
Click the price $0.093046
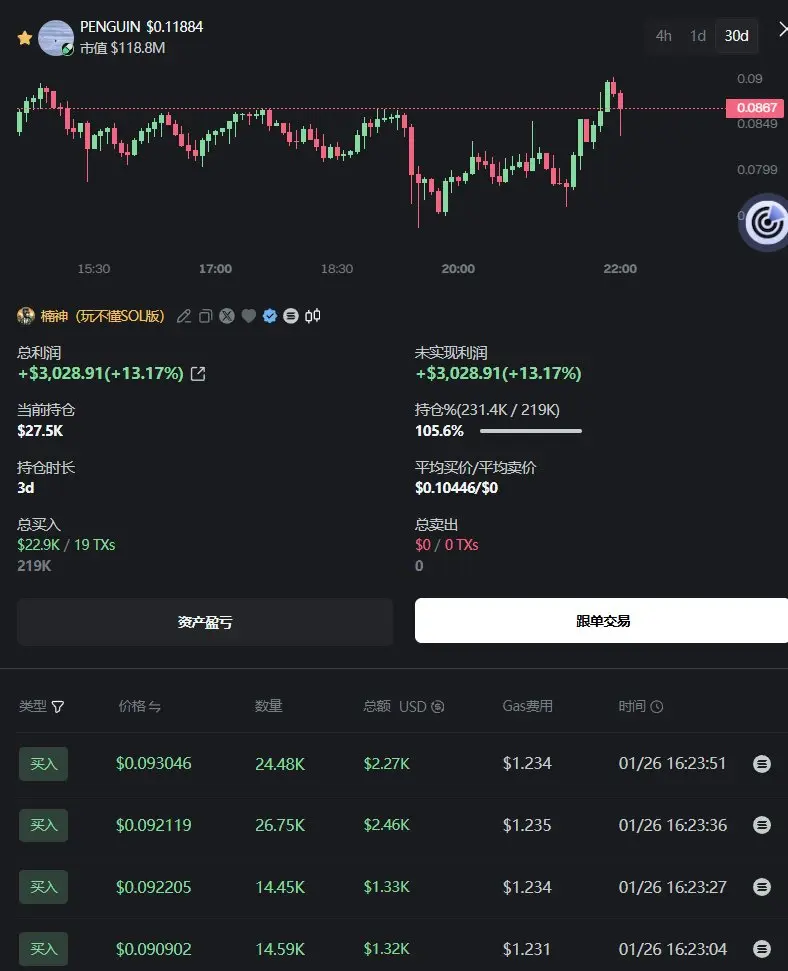tap(154, 764)
